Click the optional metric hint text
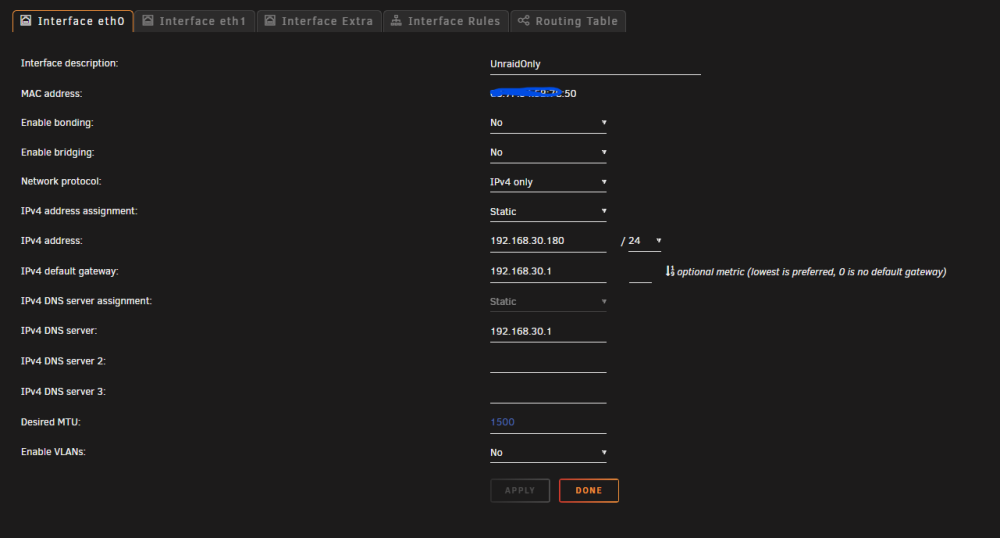This screenshot has height=538, width=1000. pyautogui.click(x=811, y=272)
